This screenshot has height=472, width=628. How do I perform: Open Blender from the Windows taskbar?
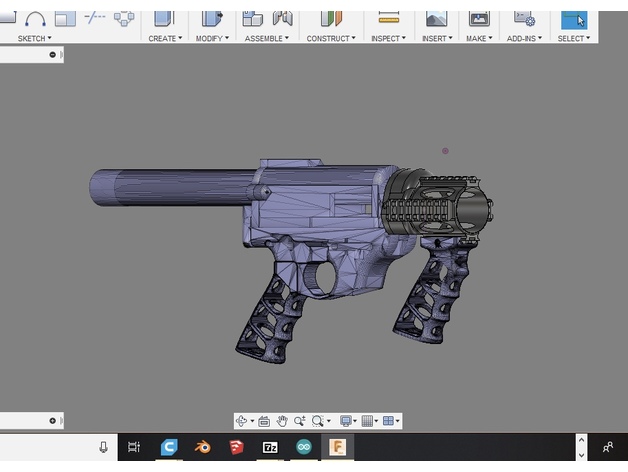point(203,447)
